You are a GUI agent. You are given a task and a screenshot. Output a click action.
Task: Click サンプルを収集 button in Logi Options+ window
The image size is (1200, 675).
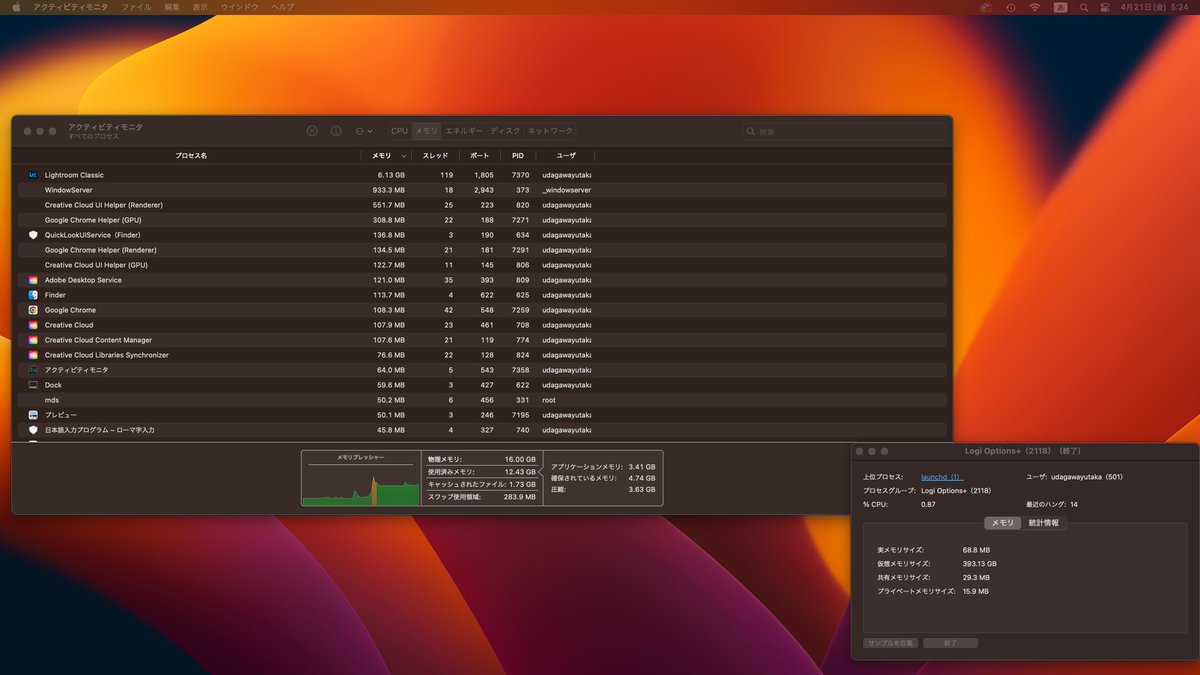pos(890,643)
